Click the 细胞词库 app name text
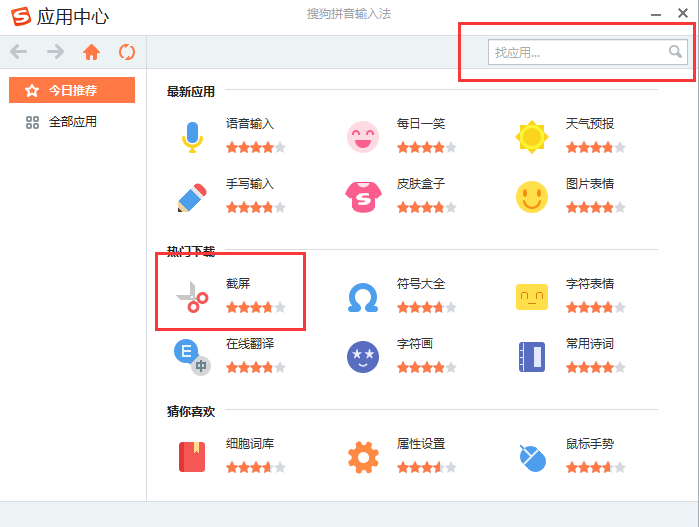This screenshot has height=527, width=699. point(250,443)
